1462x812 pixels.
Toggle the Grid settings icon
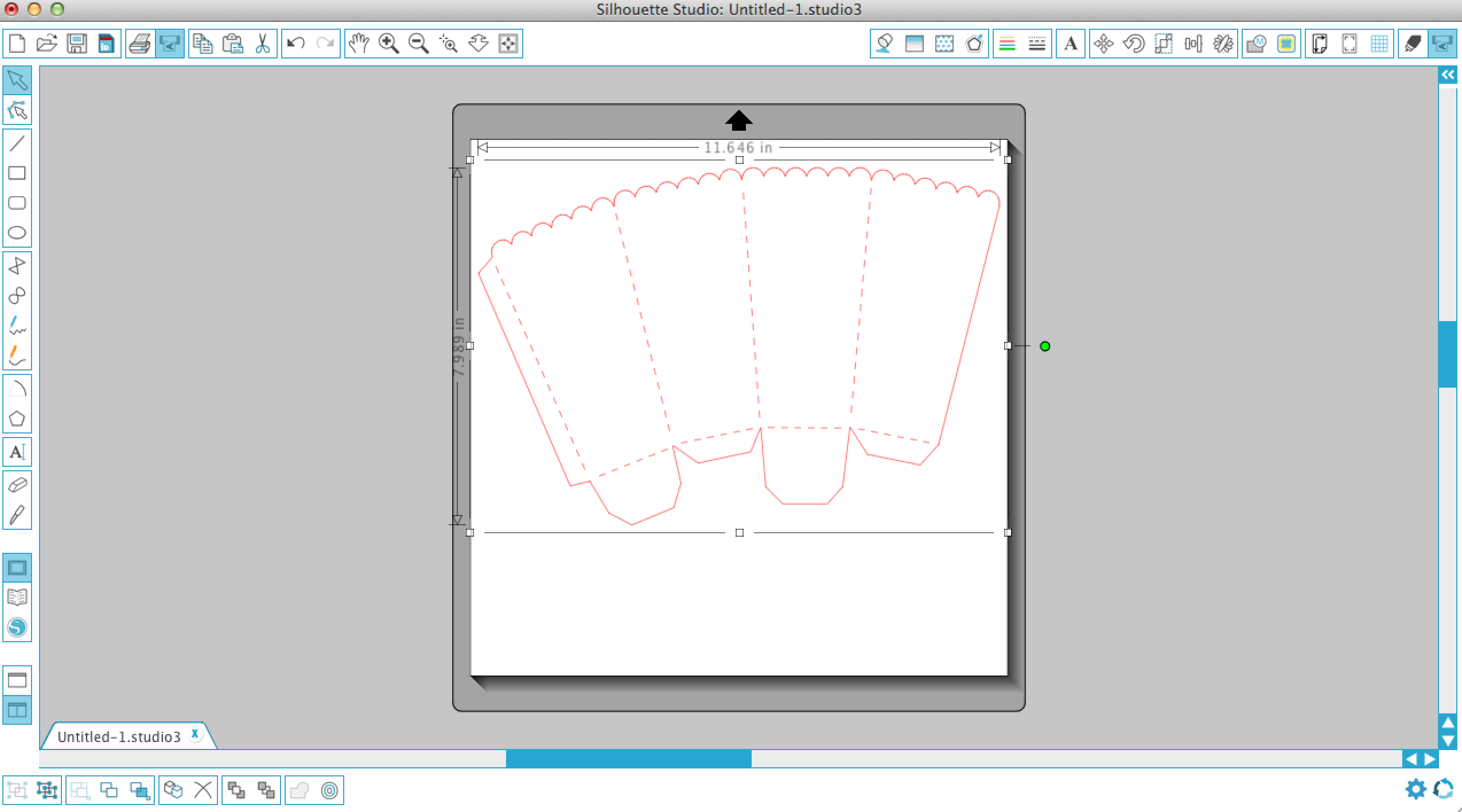pos(1379,44)
